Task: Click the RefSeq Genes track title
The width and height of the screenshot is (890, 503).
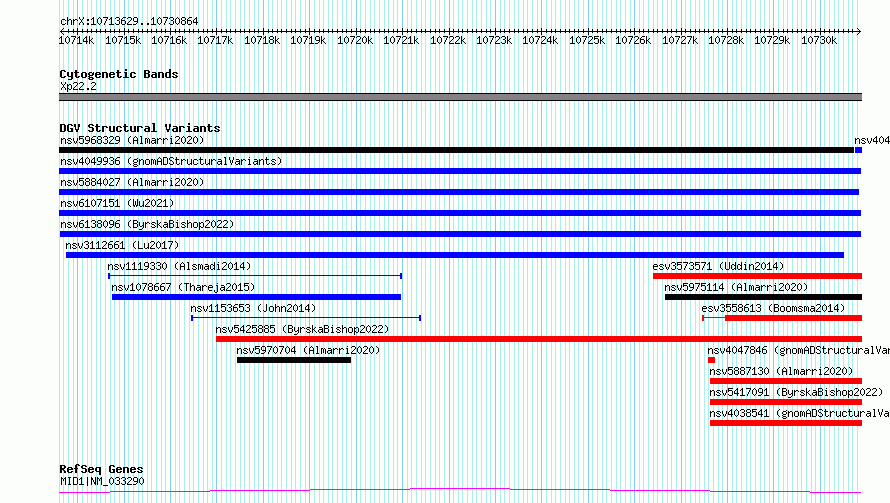Action: click(x=101, y=469)
